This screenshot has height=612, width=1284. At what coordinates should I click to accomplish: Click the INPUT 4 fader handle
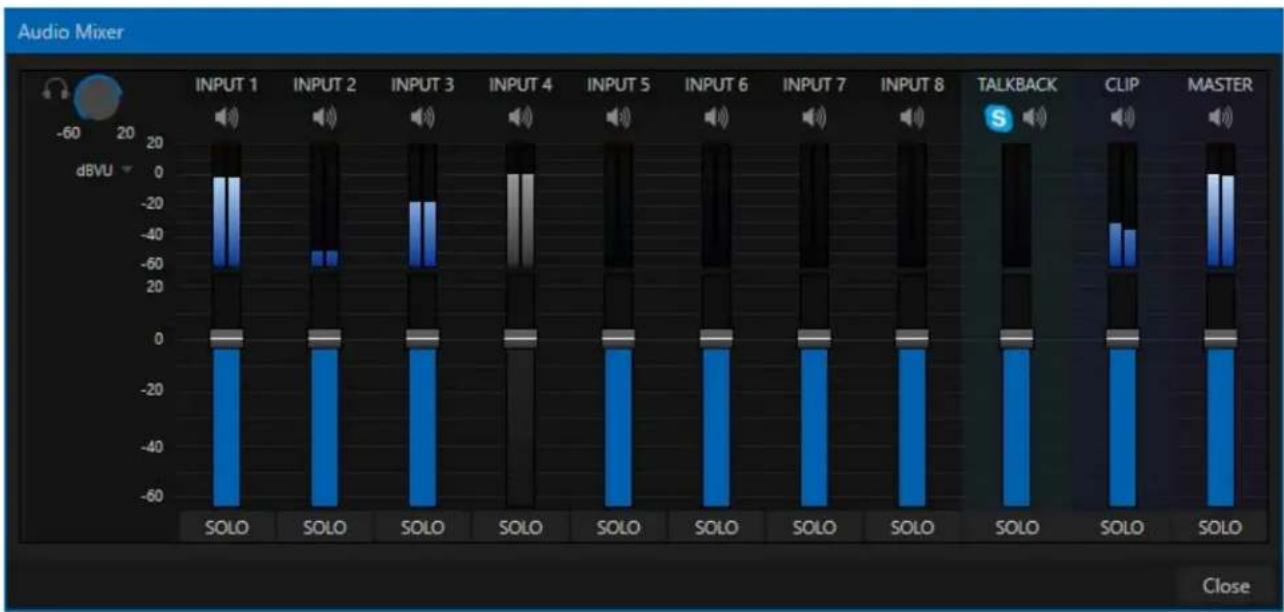[x=520, y=338]
